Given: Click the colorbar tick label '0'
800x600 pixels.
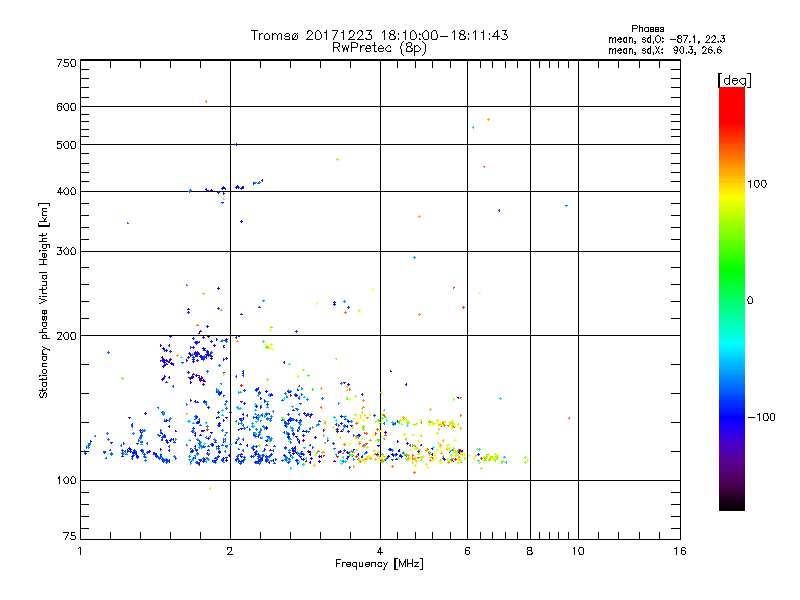Looking at the screenshot, I should [x=750, y=301].
